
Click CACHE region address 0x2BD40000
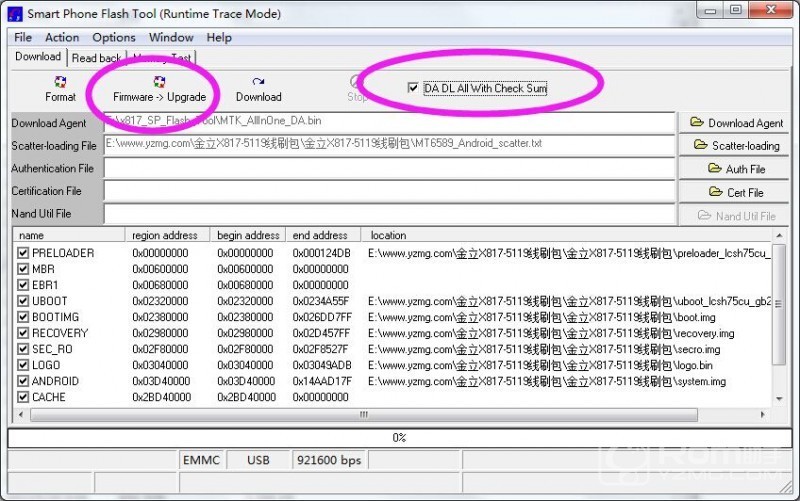161,397
